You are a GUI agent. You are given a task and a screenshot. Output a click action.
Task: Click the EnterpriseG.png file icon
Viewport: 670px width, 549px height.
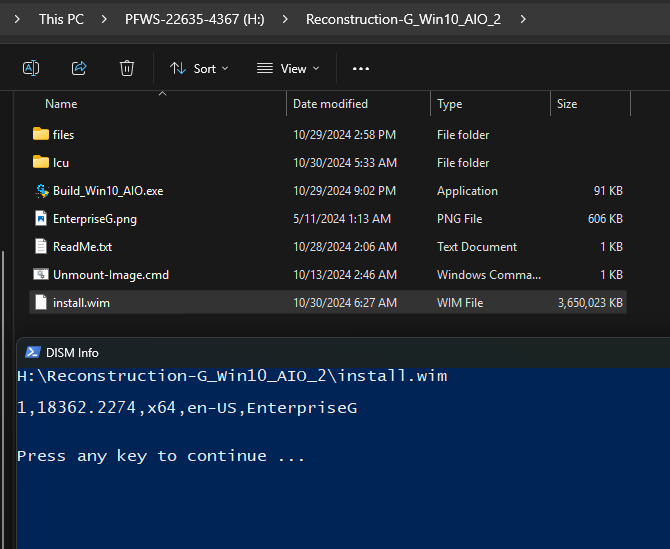(41, 218)
